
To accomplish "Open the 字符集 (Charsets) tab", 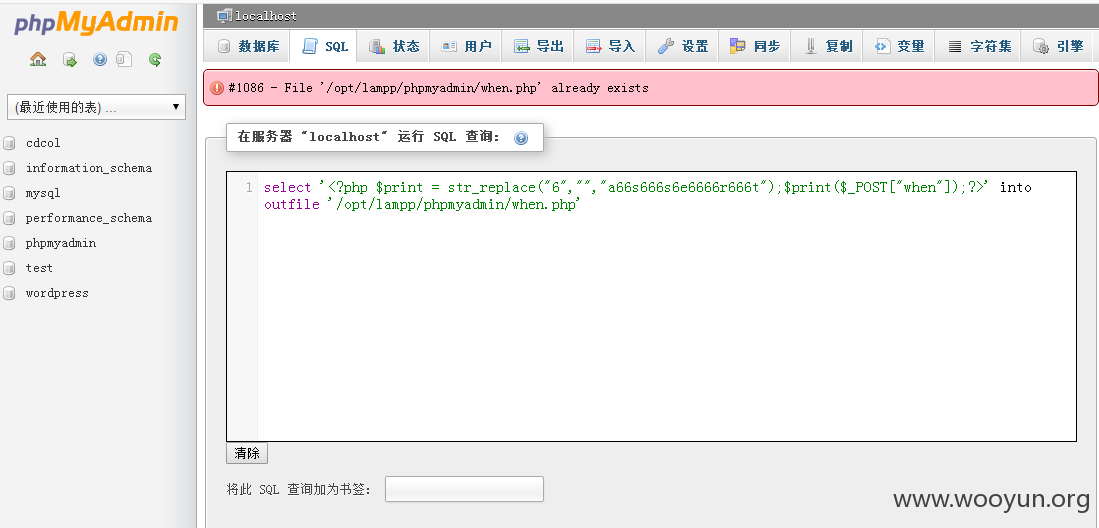I will [x=978, y=46].
